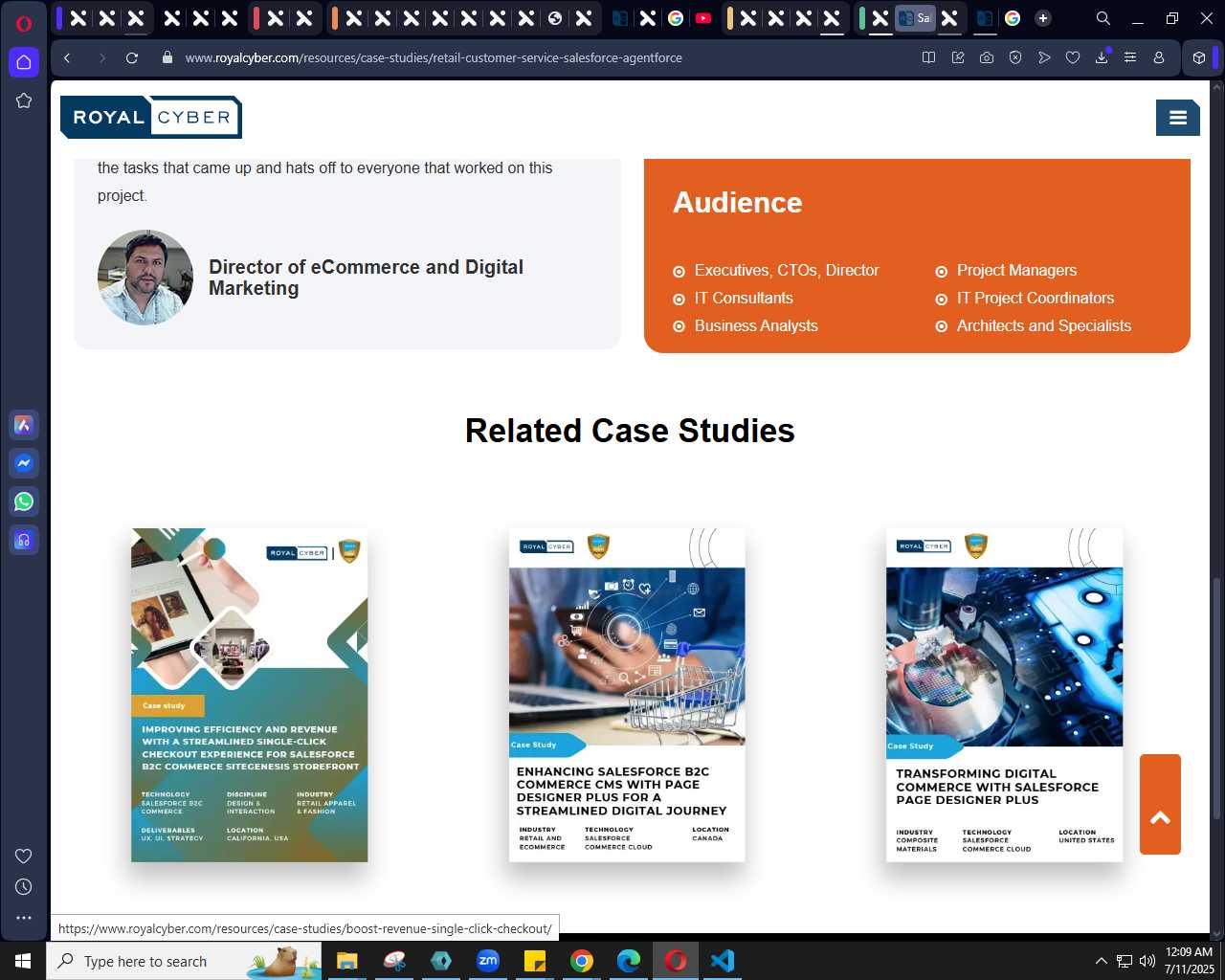1225x980 pixels.
Task: Click the orange back-to-top arrow button
Action: (x=1160, y=804)
